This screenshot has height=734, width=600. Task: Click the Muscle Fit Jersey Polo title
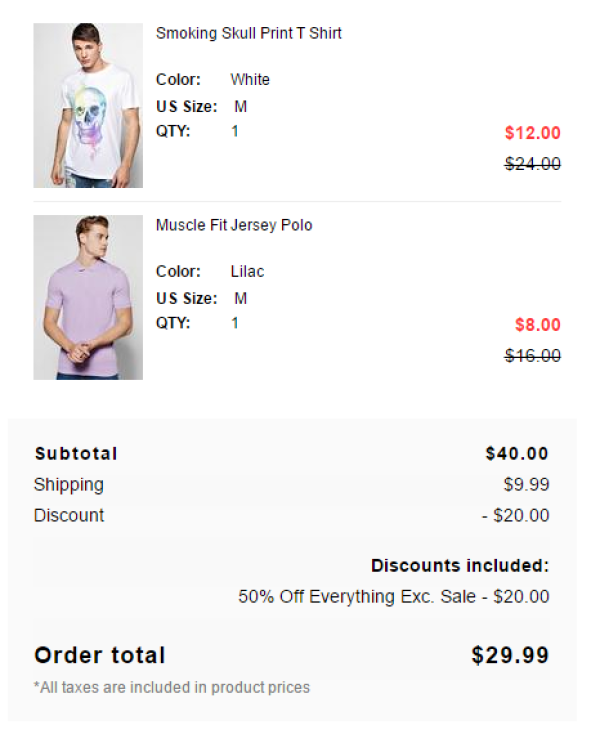point(234,225)
